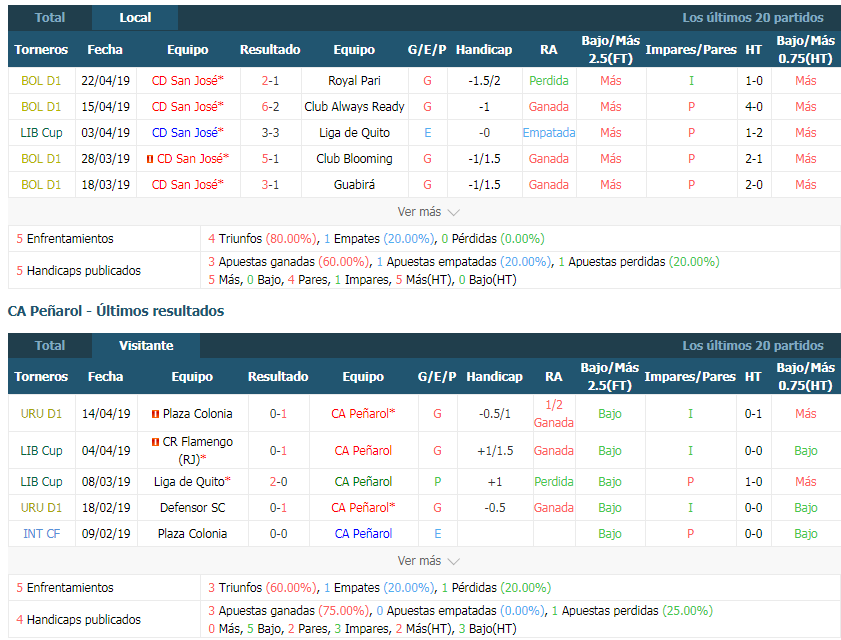Image resolution: width=841 pixels, height=640 pixels.
Task: Select the Local tab
Action: 135,18
